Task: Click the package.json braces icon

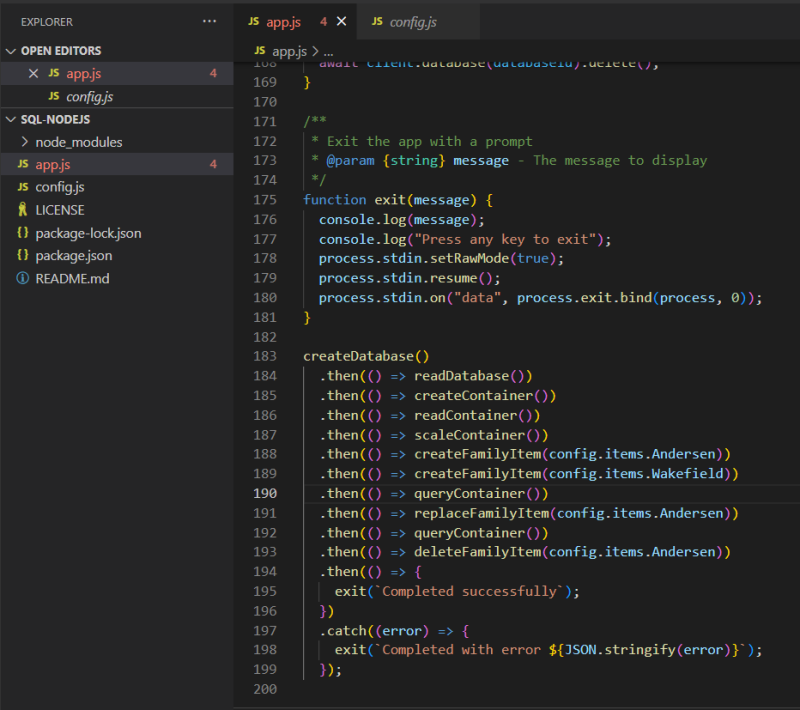Action: click(x=22, y=256)
